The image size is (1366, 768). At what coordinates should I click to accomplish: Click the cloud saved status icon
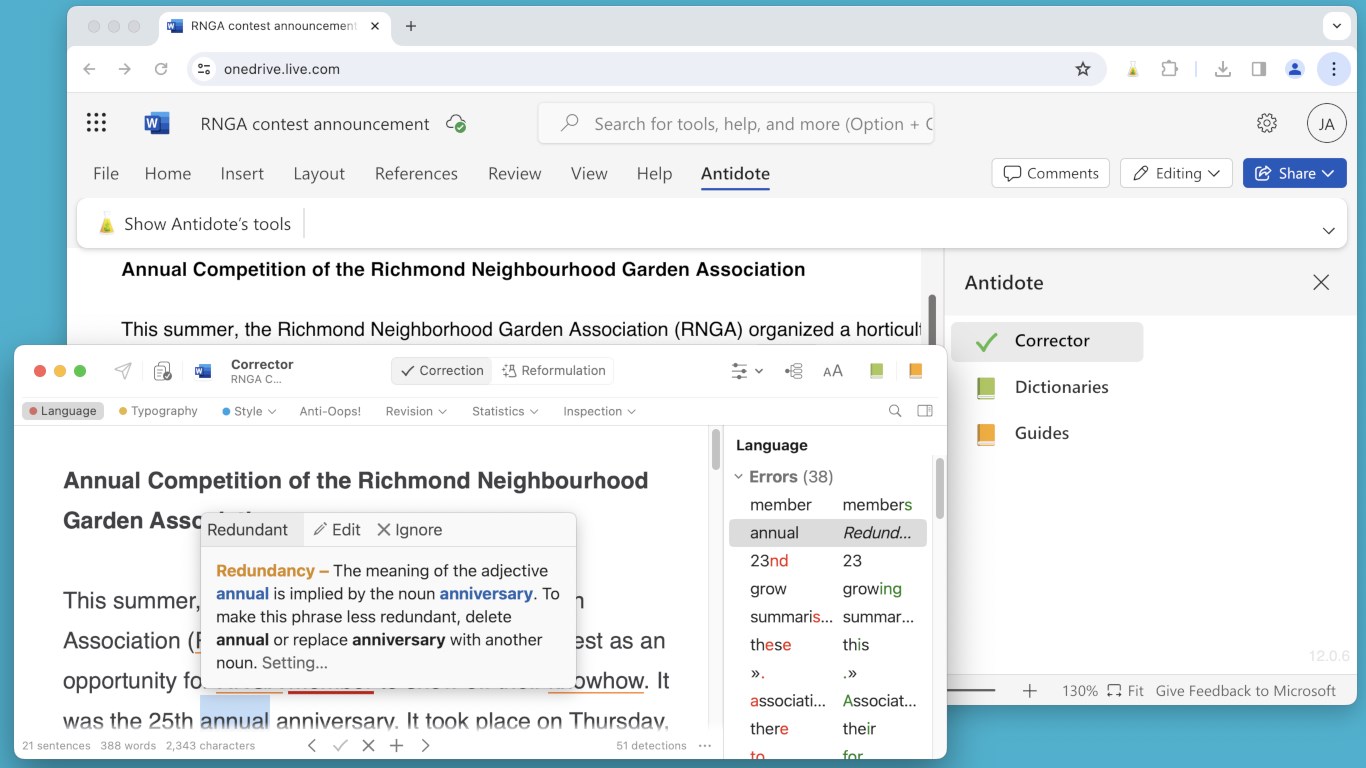456,124
